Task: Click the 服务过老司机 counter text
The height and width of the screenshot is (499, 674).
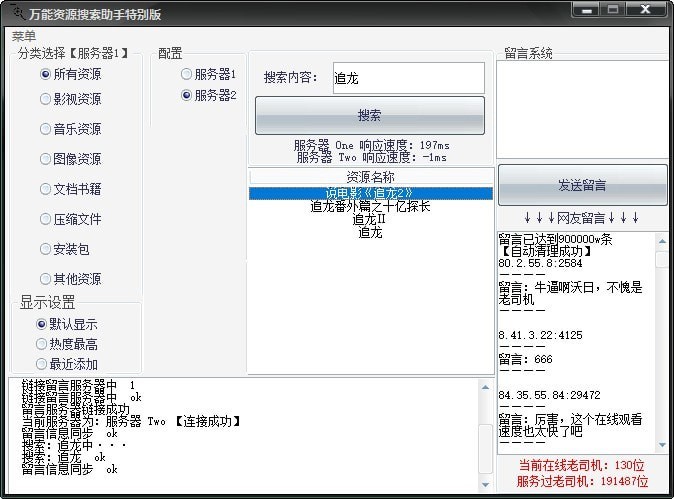Action: [x=582, y=481]
